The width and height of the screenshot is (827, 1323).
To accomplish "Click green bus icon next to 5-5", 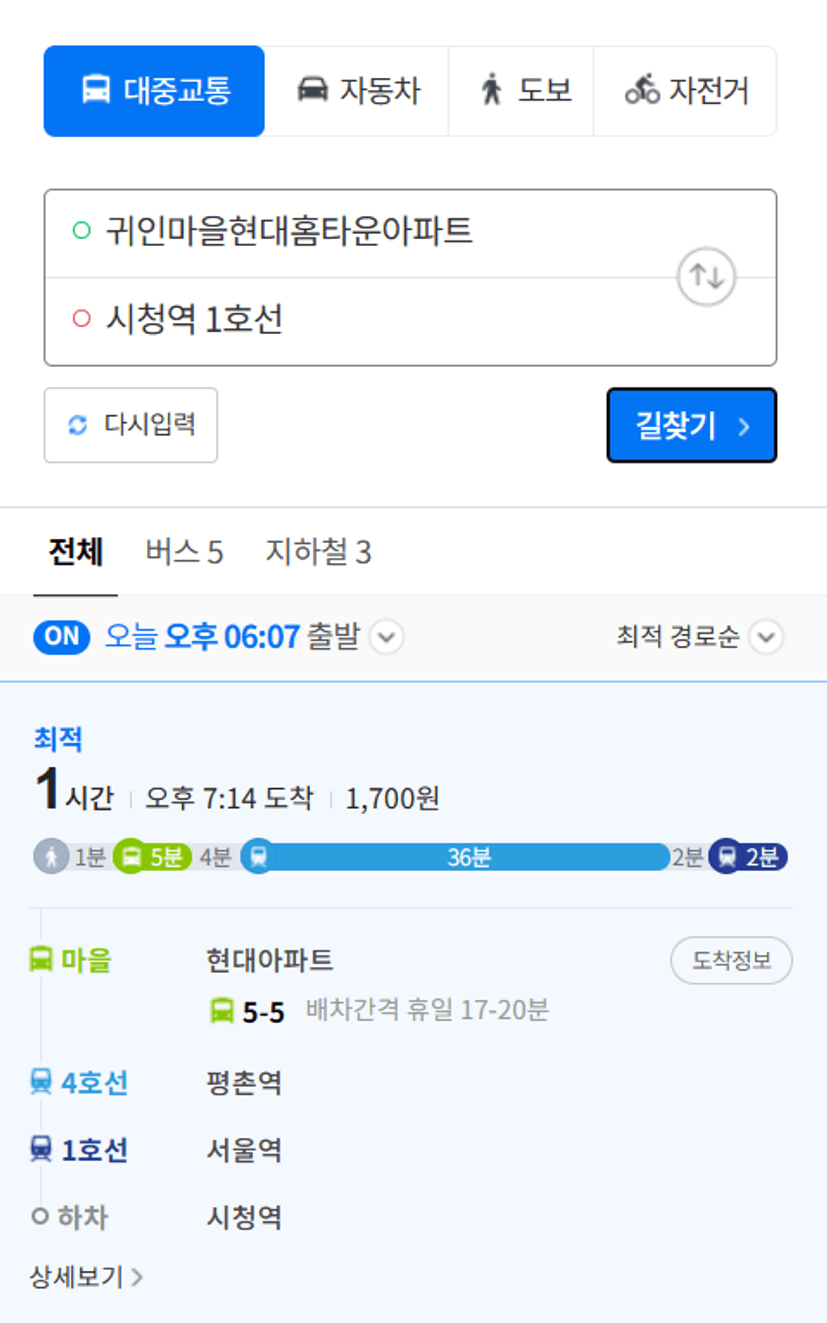I will 221,1011.
